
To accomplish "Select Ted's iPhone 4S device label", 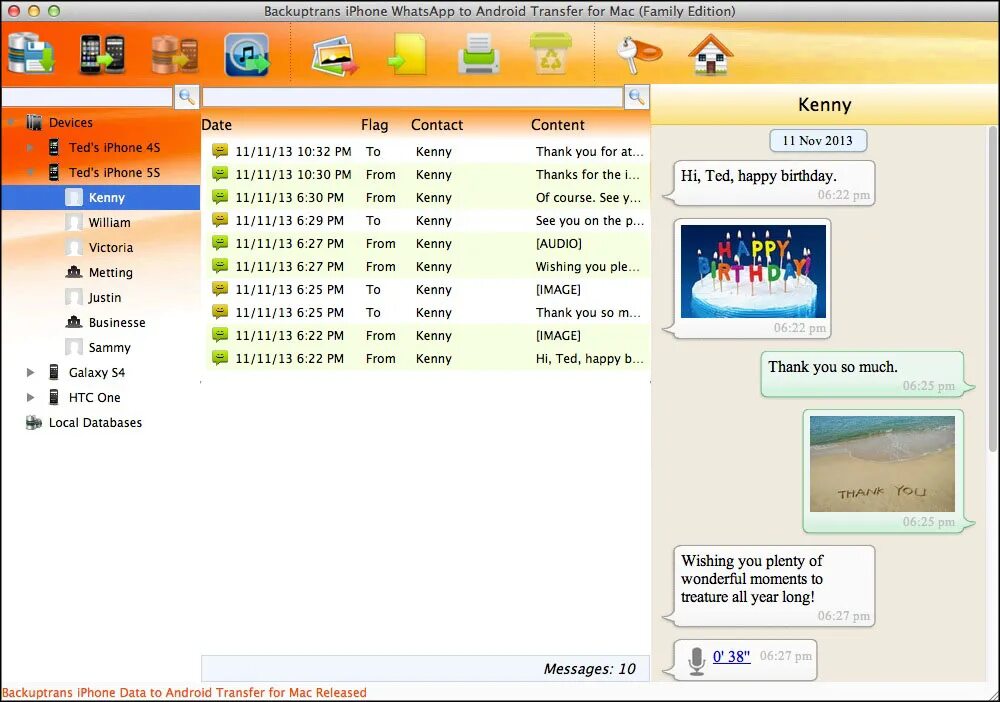I will coord(114,147).
